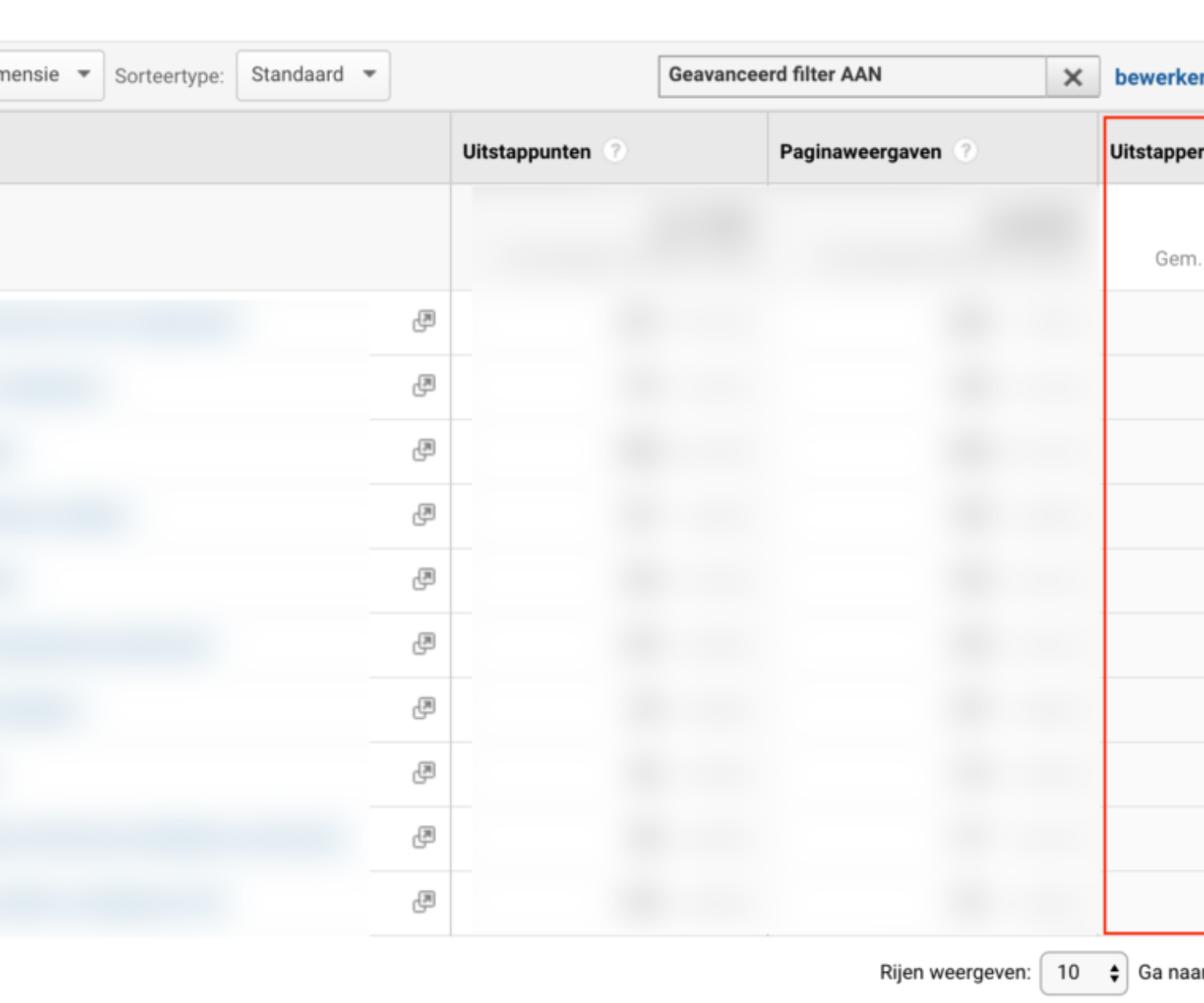The width and height of the screenshot is (1204, 1003).
Task: Clear the advanced filter with X button
Action: [1072, 77]
